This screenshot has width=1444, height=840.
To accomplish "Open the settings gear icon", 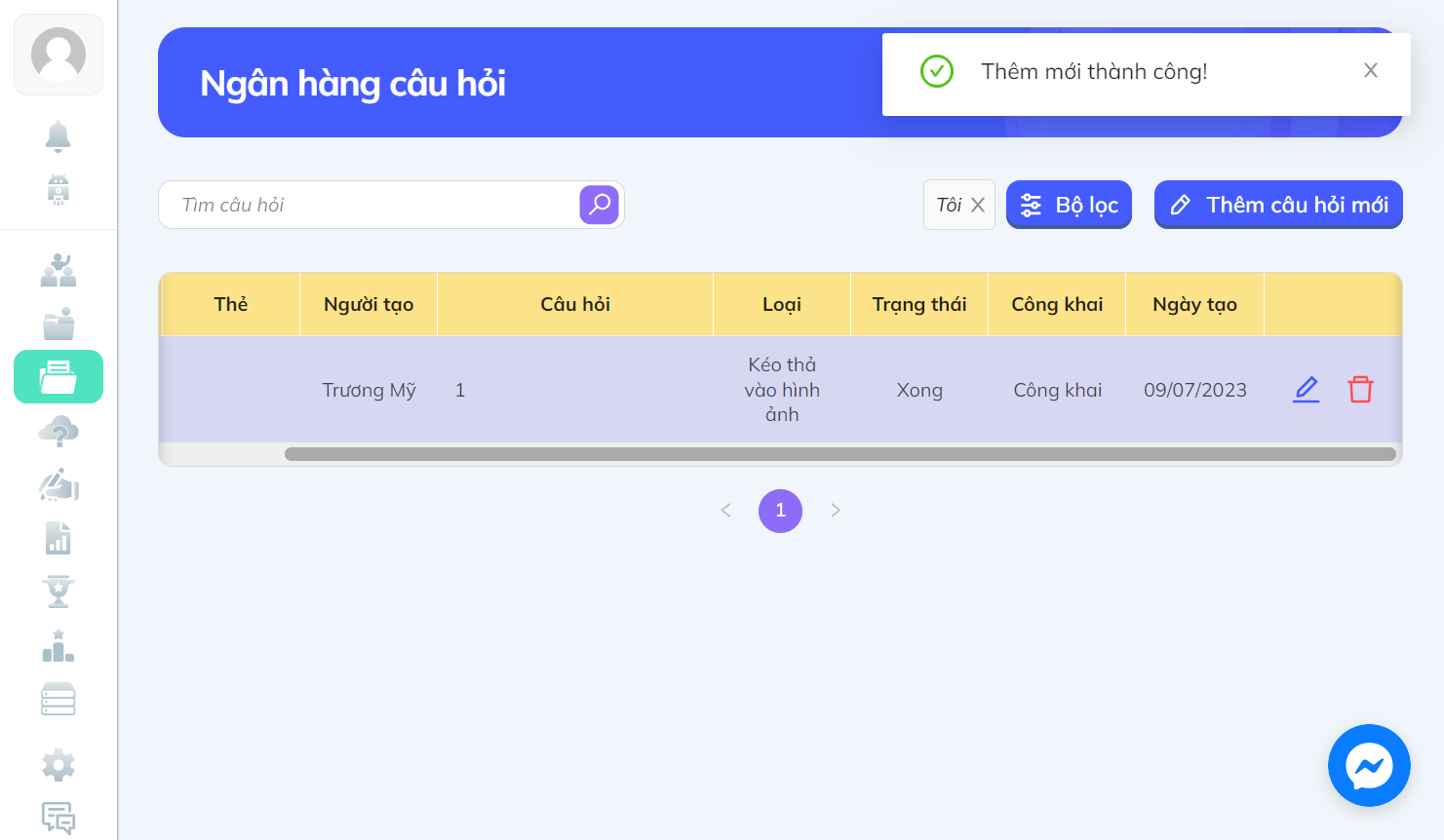I will [x=59, y=765].
